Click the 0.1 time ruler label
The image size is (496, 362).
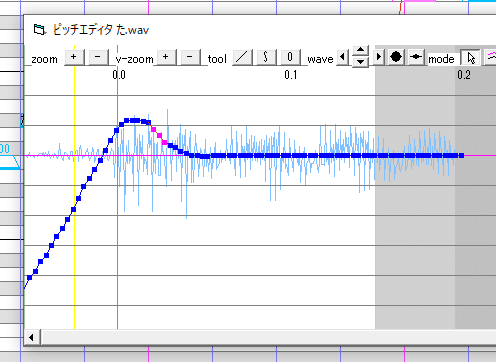pos(291,75)
